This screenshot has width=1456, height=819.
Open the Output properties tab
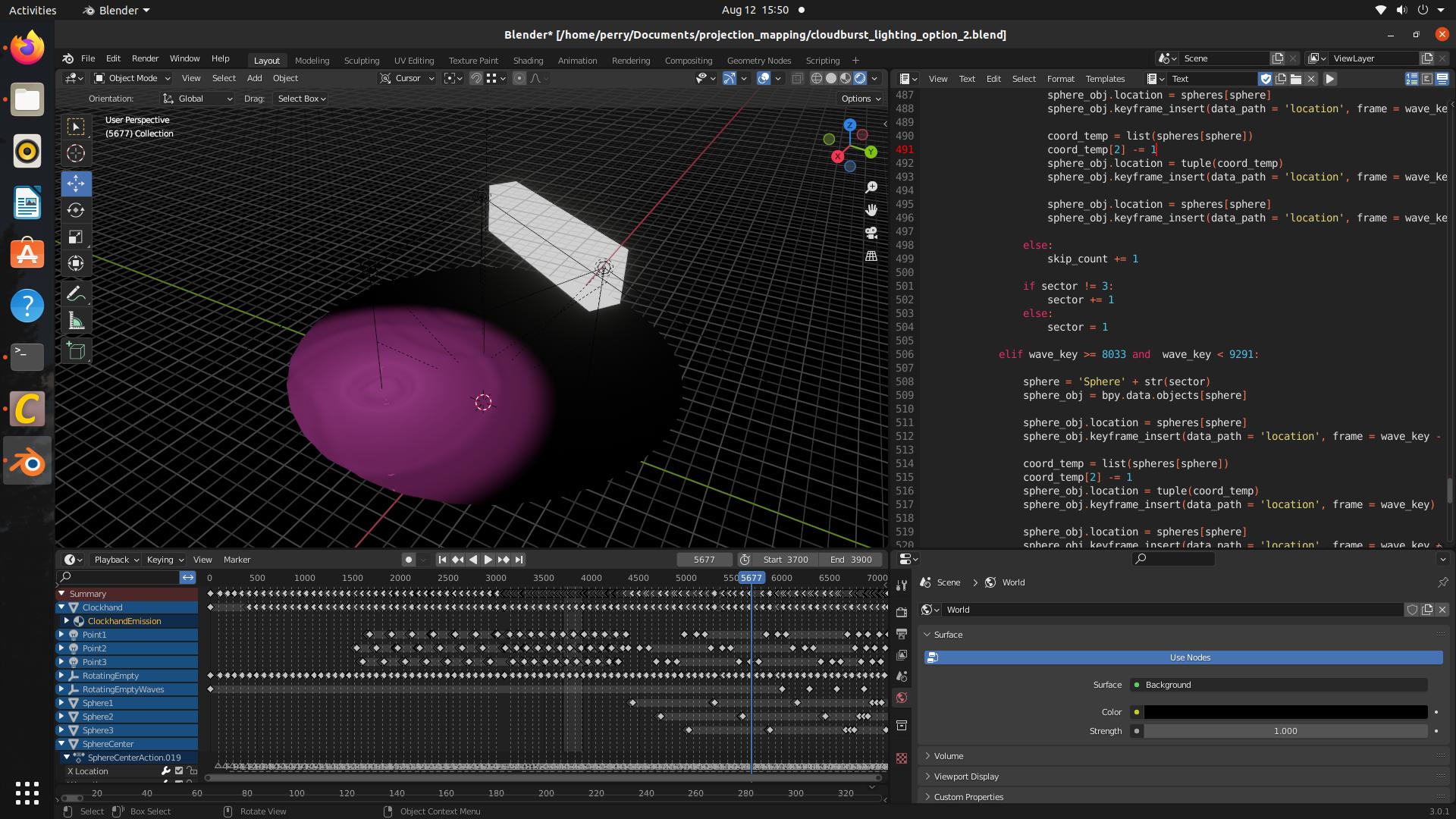[902, 633]
